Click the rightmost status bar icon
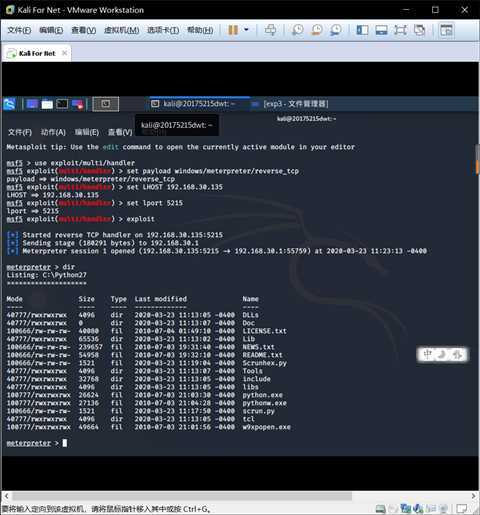 (462, 509)
